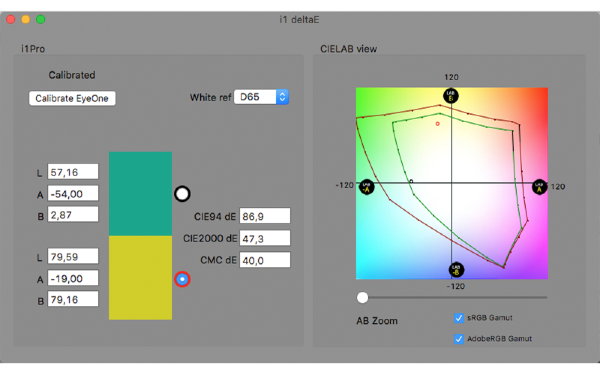The width and height of the screenshot is (600, 375).
Task: Click the B field showing 79,16
Action: pyautogui.click(x=73, y=299)
